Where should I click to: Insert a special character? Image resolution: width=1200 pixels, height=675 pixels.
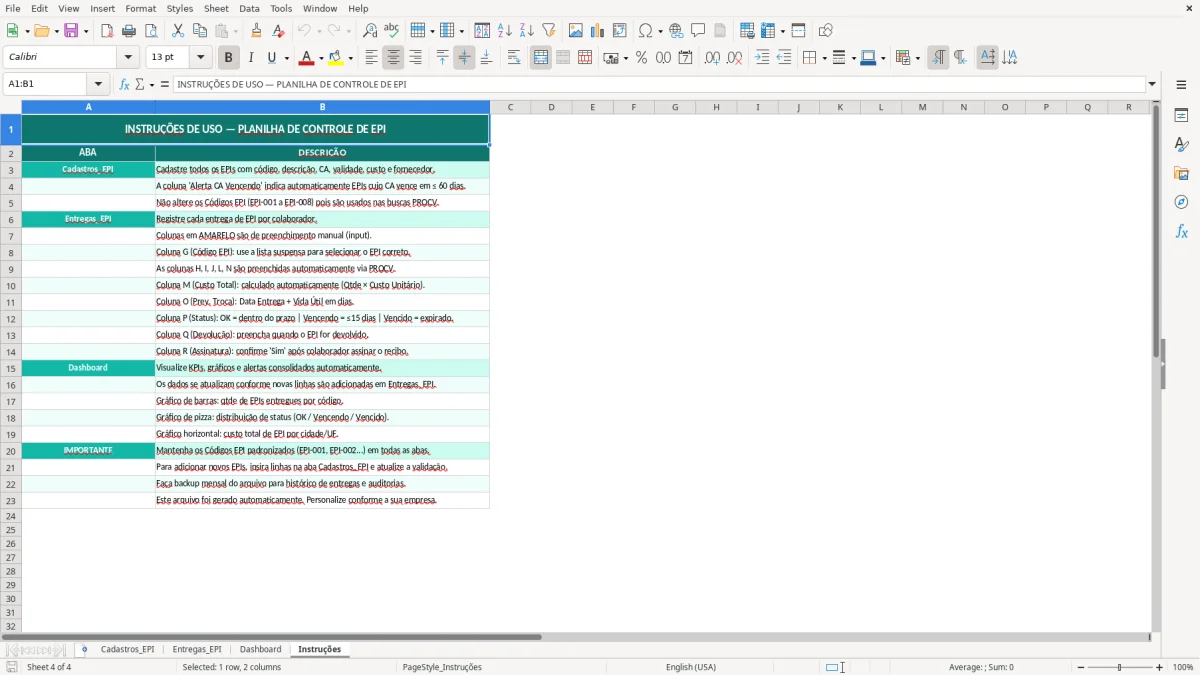[646, 30]
